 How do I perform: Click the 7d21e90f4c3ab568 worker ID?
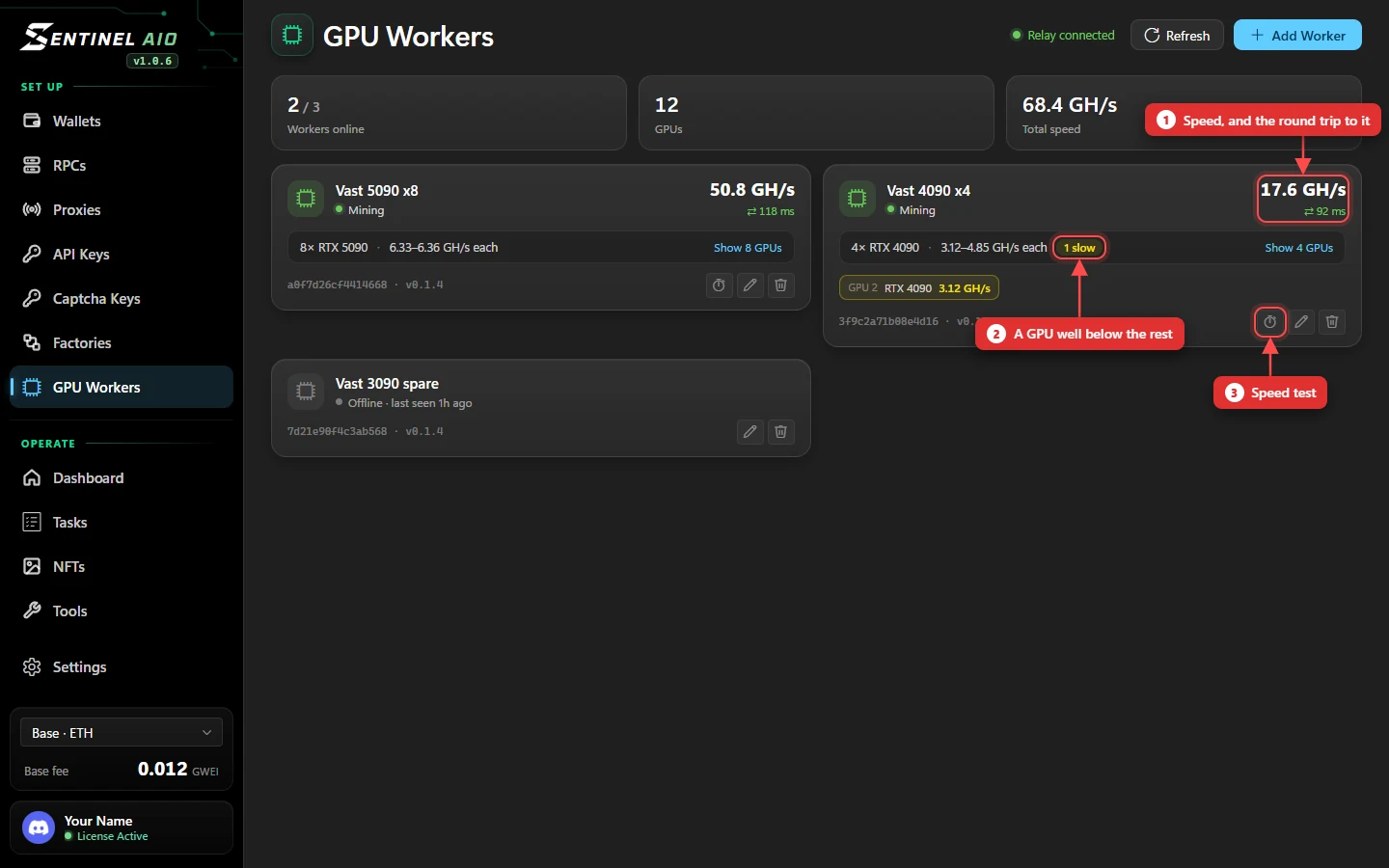click(x=337, y=432)
